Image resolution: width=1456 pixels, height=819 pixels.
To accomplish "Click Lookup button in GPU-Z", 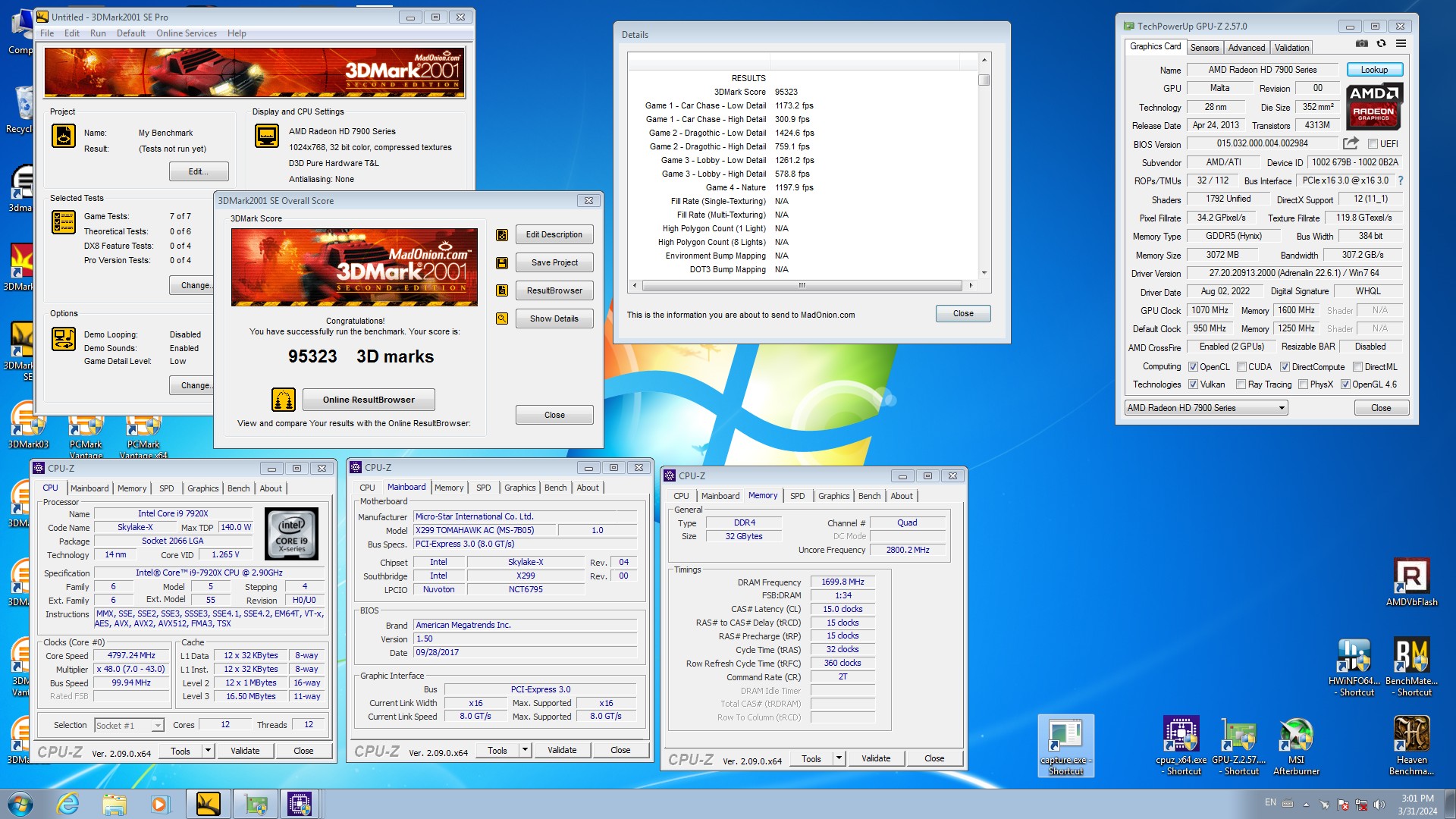I will [1374, 70].
